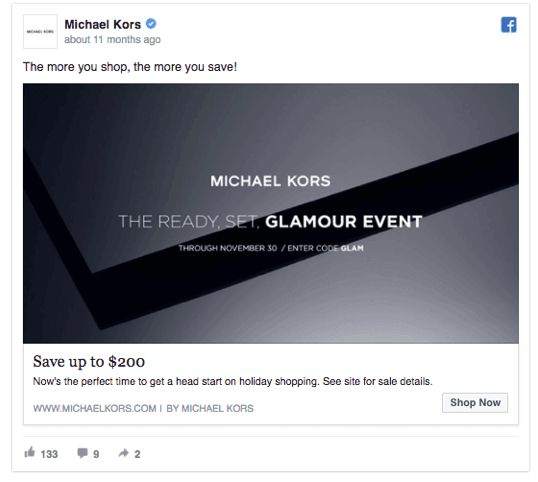This screenshot has height=482, width=538.
Task: Click the Shop Now button
Action: [475, 402]
